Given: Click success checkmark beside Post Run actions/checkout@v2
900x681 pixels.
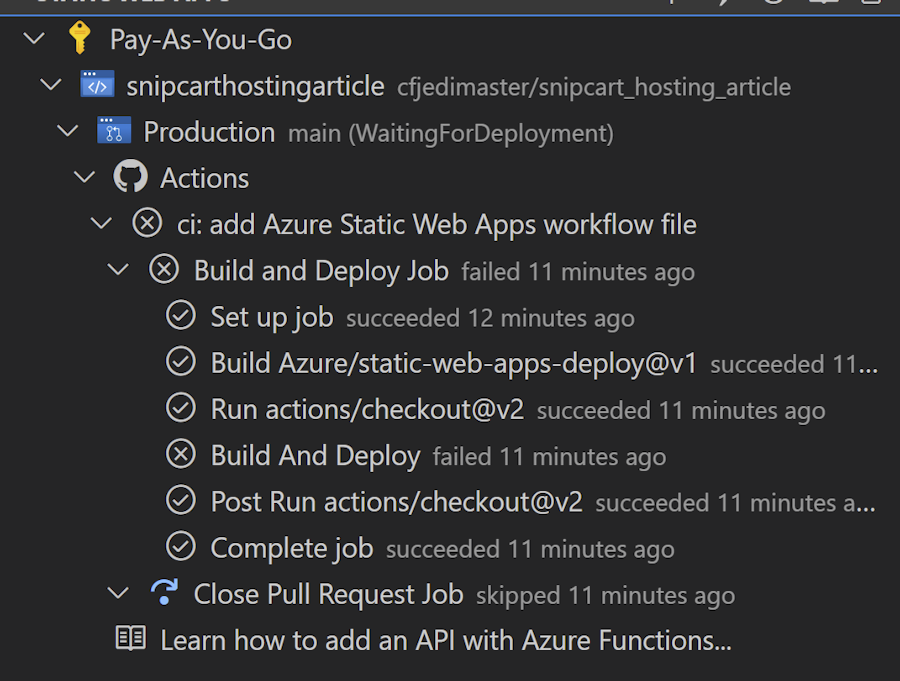Looking at the screenshot, I should pos(181,501).
